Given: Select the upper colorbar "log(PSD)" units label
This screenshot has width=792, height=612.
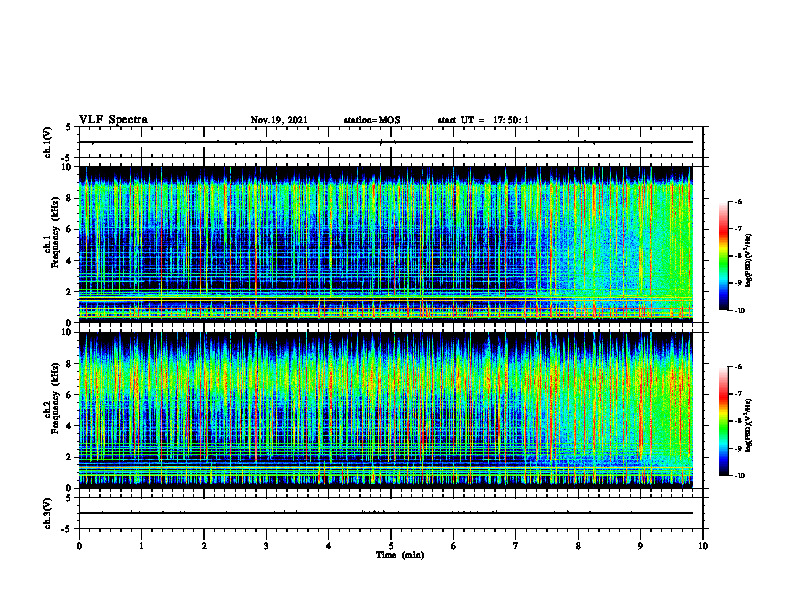Looking at the screenshot, I should point(749,261).
